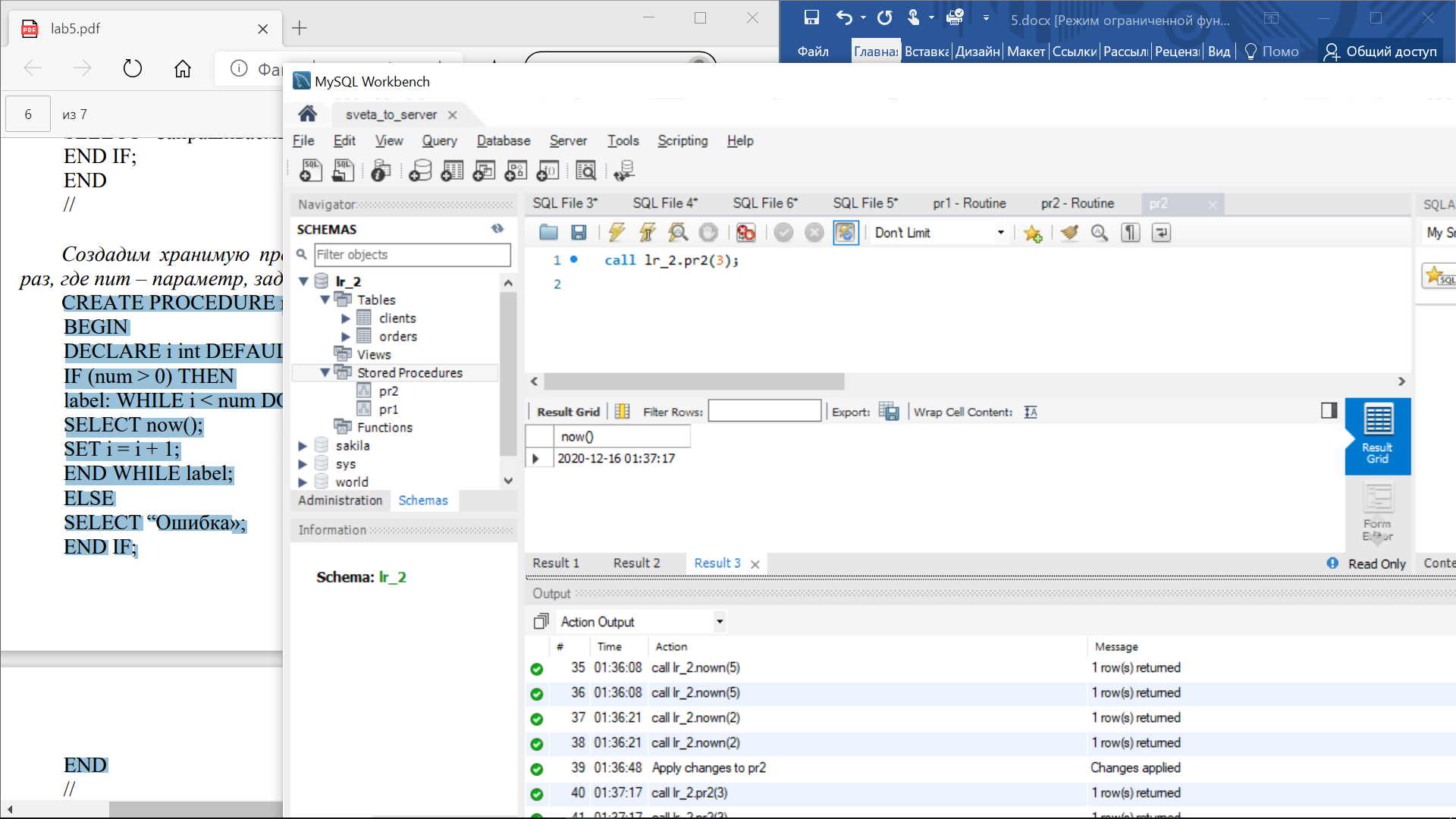
Task: Open the Workbench home screen icon
Action: [x=307, y=114]
